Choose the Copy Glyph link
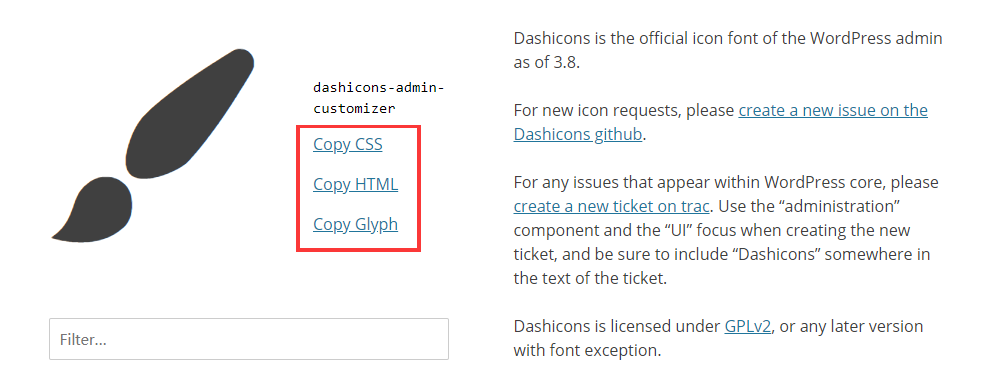Screen dimensions: 989x380 356,224
